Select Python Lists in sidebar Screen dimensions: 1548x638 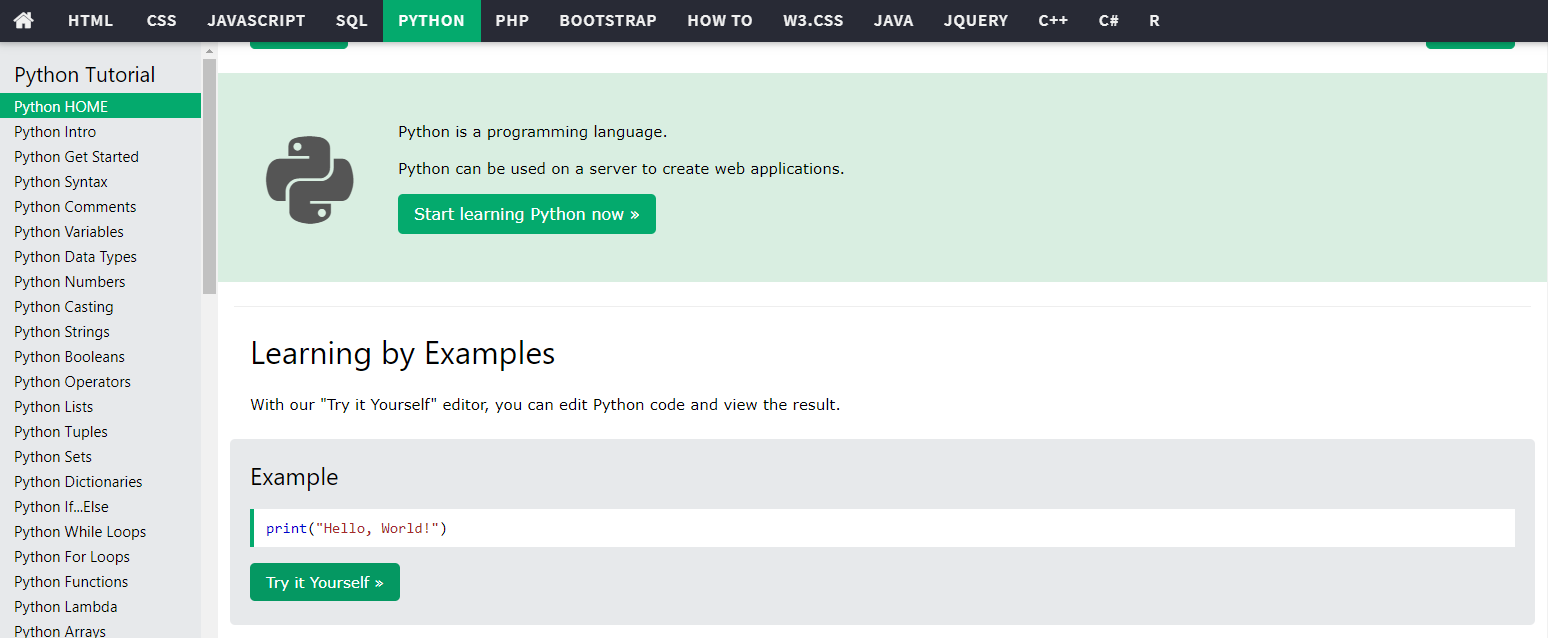pyautogui.click(x=100, y=406)
